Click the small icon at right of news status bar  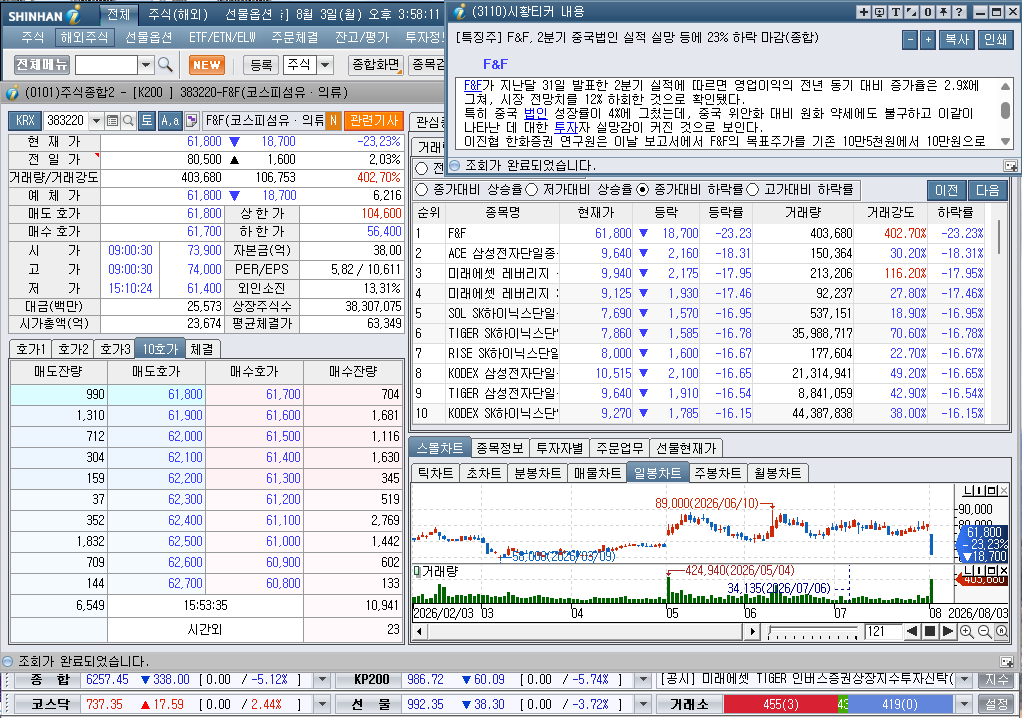point(1010,166)
